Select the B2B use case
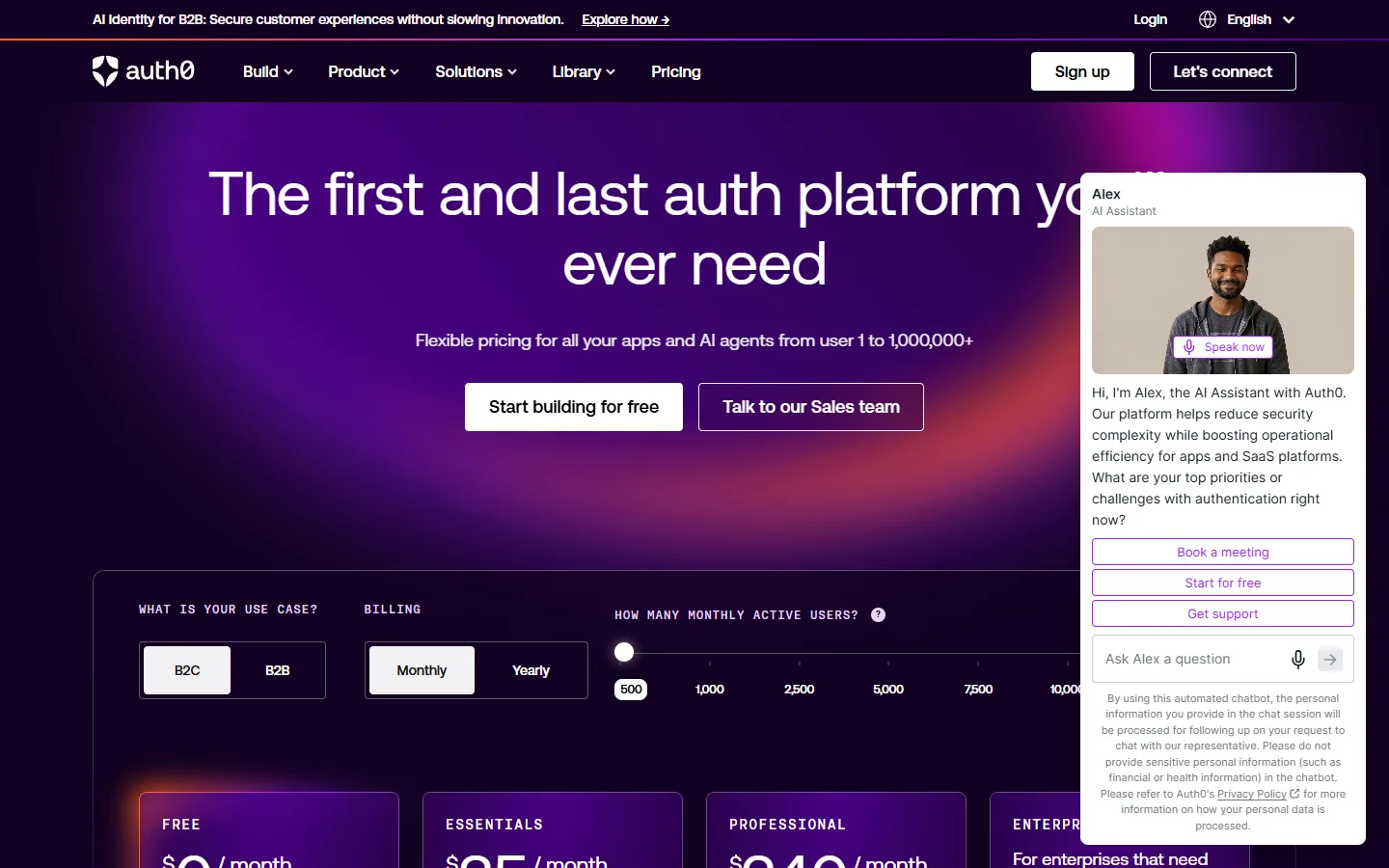The height and width of the screenshot is (868, 1389). pos(278,670)
